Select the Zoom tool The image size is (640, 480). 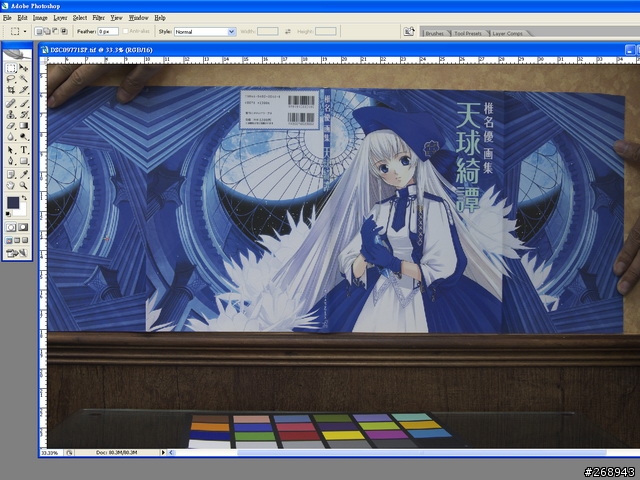24,186
